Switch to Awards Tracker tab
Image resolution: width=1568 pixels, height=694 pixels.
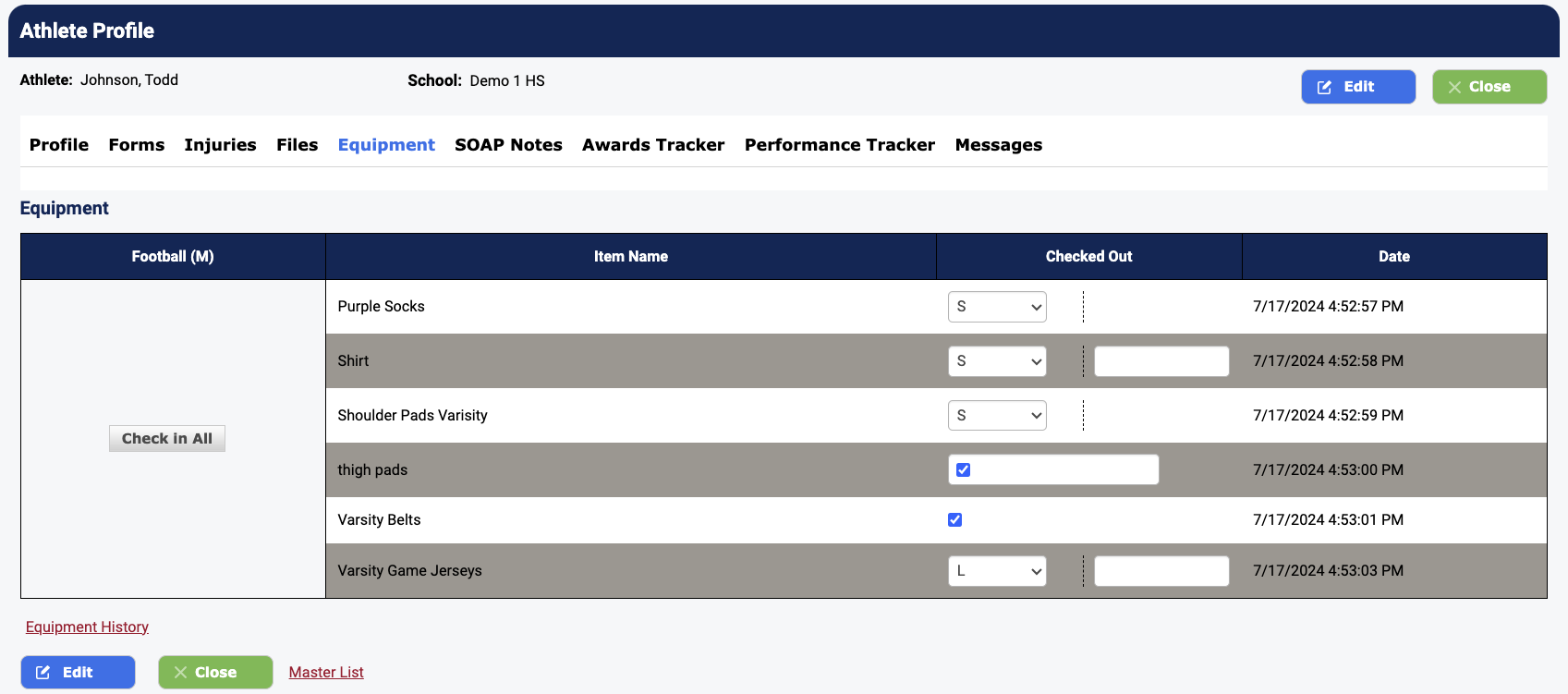[x=653, y=145]
